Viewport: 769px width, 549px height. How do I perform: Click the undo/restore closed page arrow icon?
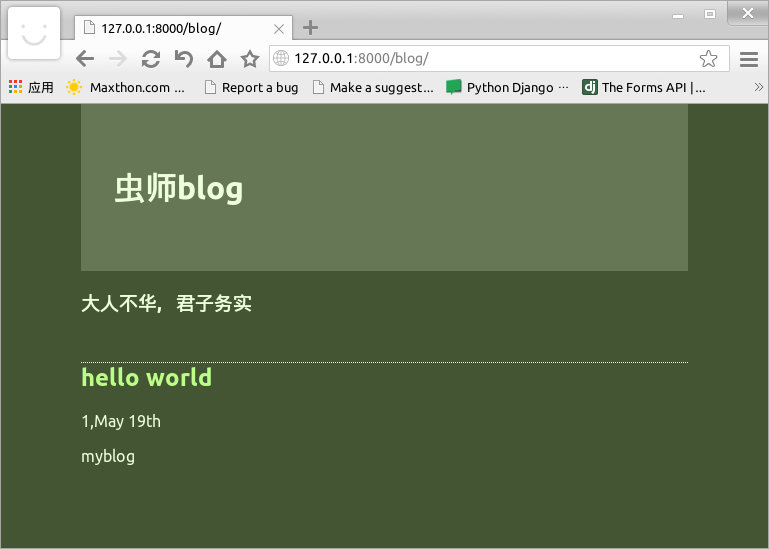(x=183, y=59)
